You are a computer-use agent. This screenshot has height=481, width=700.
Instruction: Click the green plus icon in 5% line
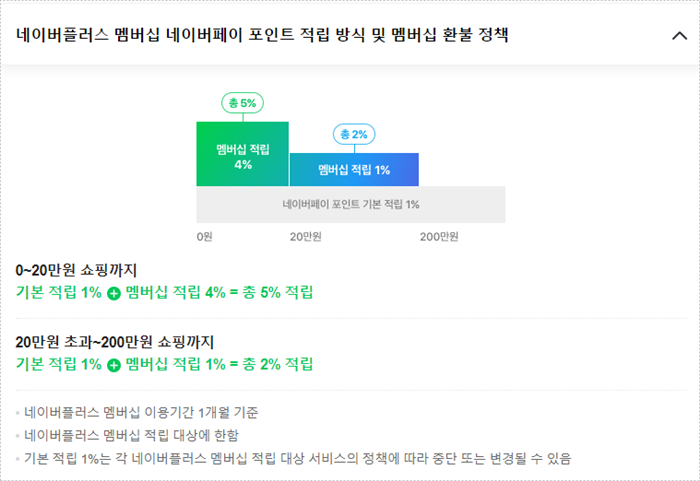click(x=114, y=293)
